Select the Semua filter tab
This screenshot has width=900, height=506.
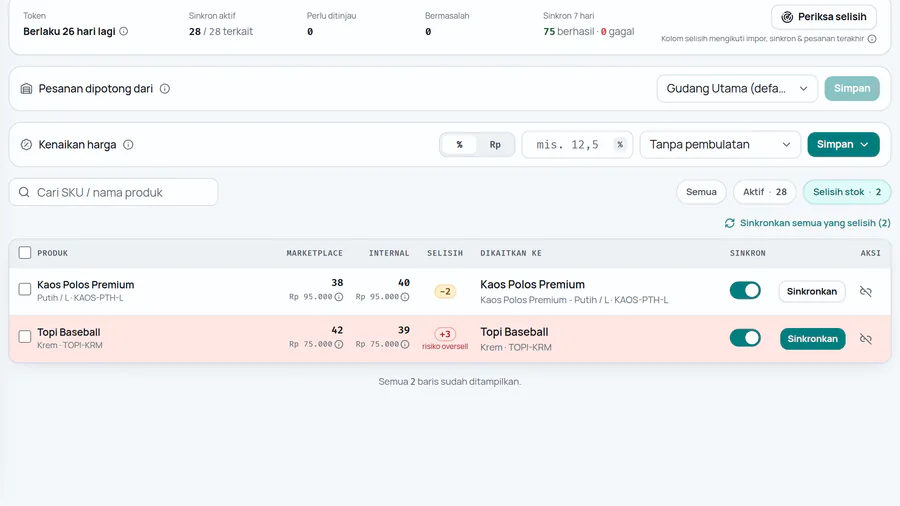[x=701, y=192]
